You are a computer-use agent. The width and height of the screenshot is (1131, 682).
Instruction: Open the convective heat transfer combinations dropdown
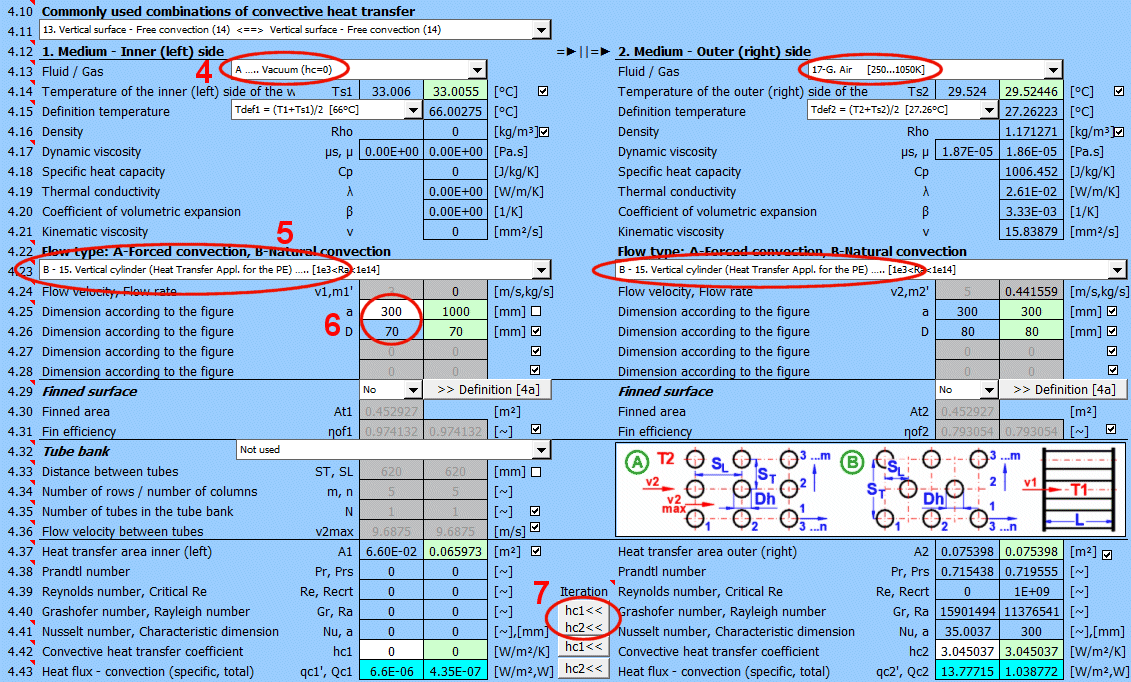click(538, 30)
